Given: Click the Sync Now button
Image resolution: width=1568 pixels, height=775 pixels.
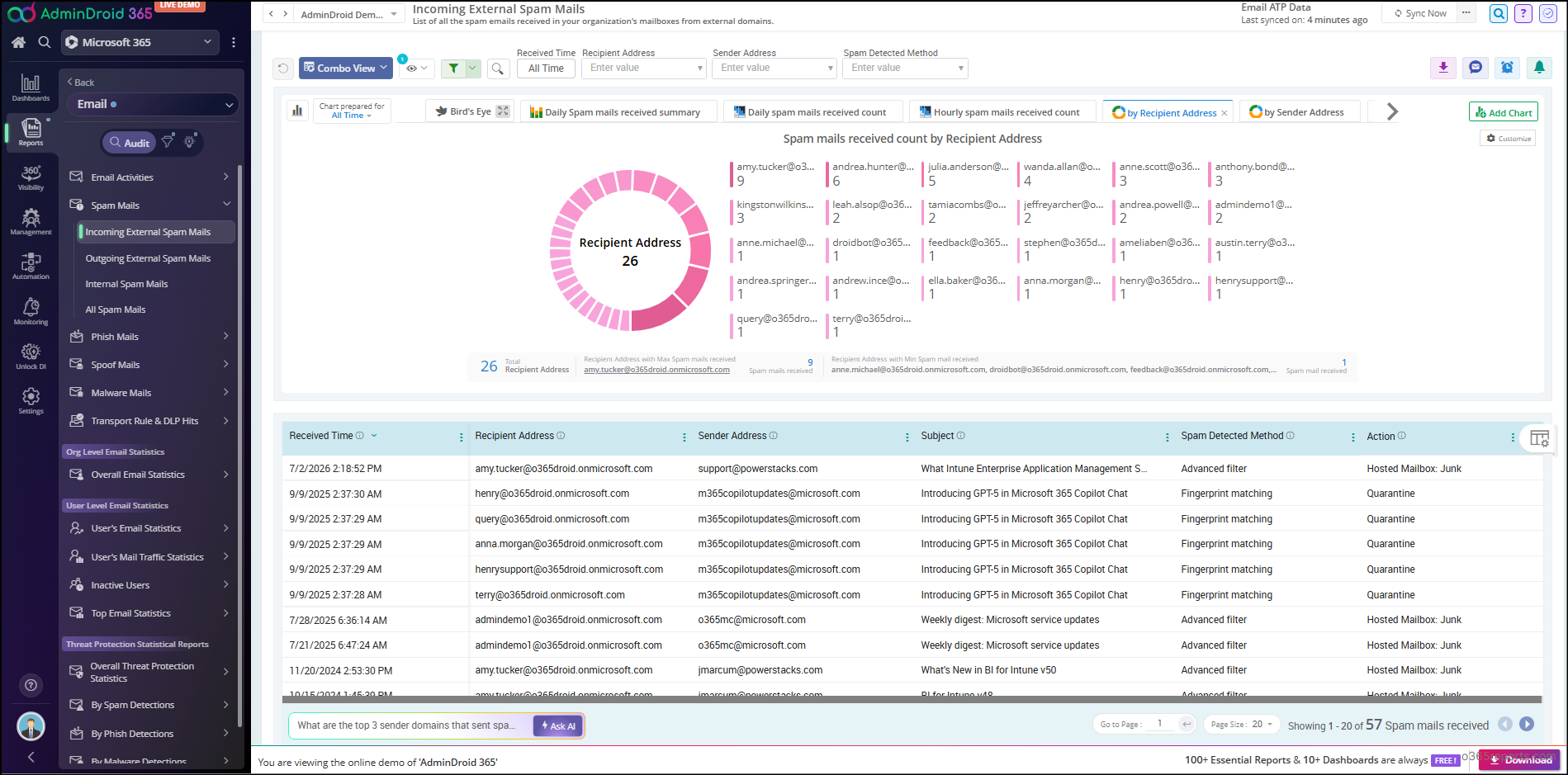Looking at the screenshot, I should pos(1420,13).
